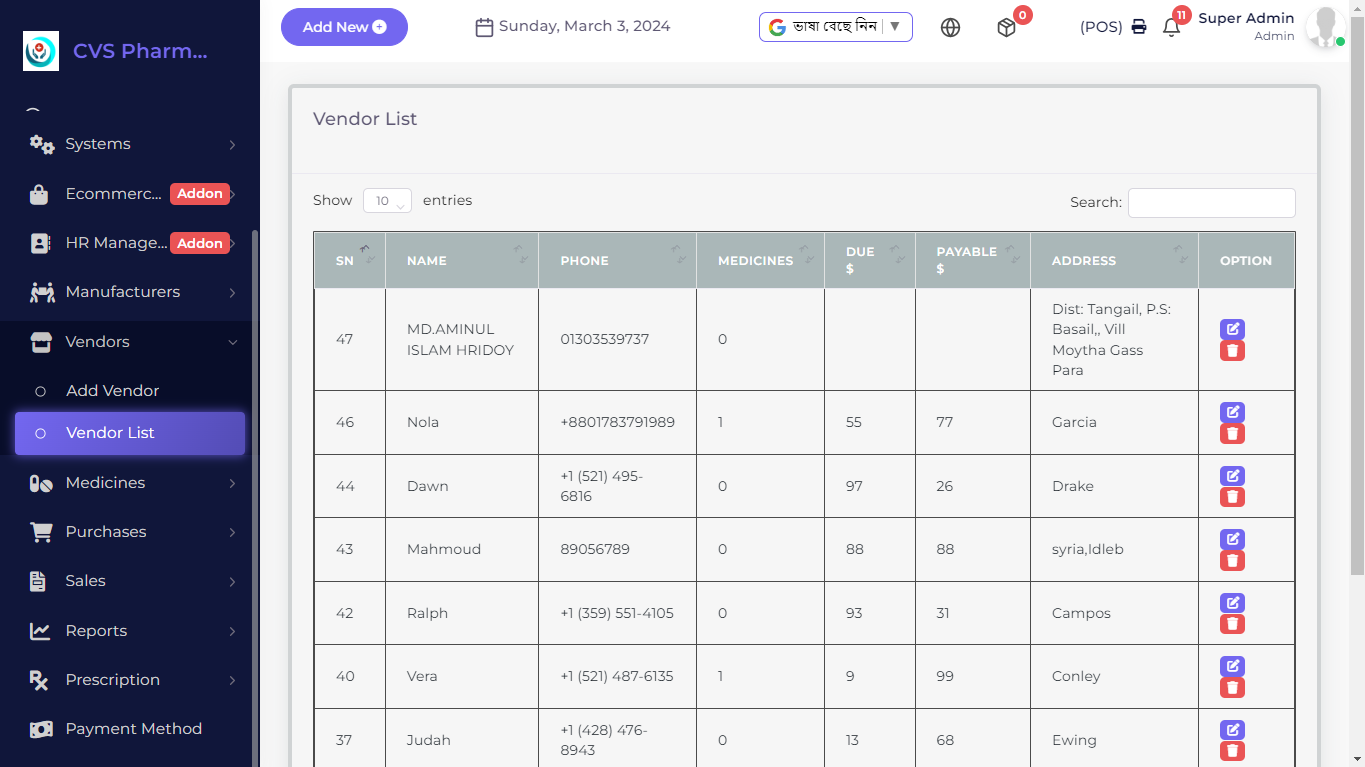Sort table by SN column
1365x767 pixels.
pos(349,260)
